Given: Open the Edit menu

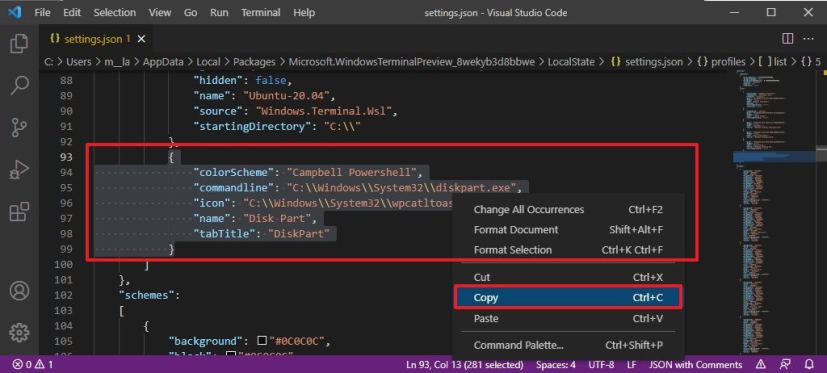Looking at the screenshot, I should 72,12.
